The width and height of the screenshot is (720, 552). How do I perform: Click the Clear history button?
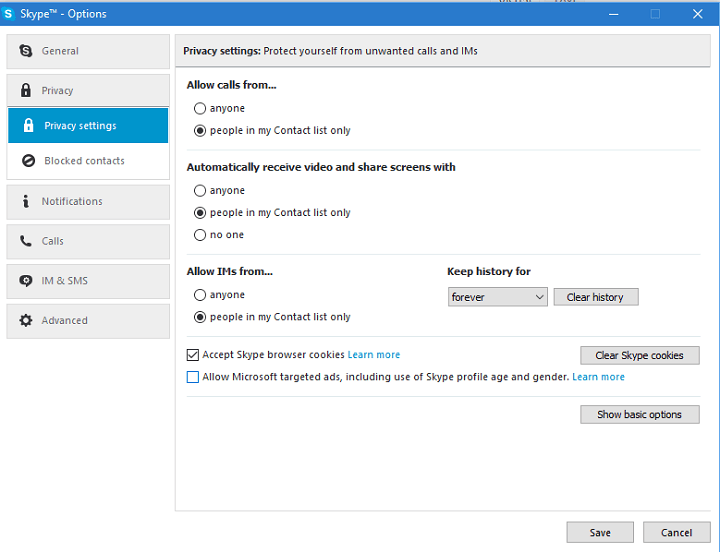pos(596,297)
